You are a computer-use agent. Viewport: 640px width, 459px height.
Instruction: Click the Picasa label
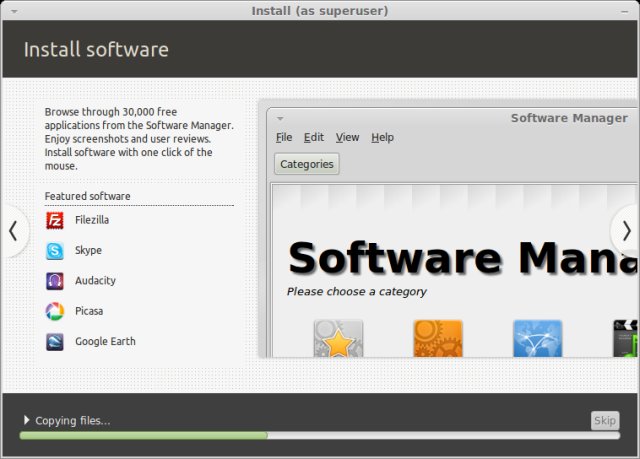(x=89, y=311)
